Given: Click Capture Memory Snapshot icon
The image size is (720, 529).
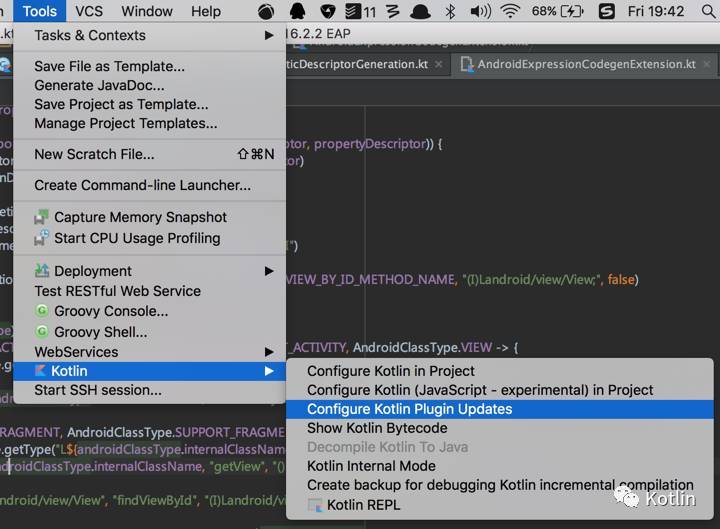Looking at the screenshot, I should 41,217.
